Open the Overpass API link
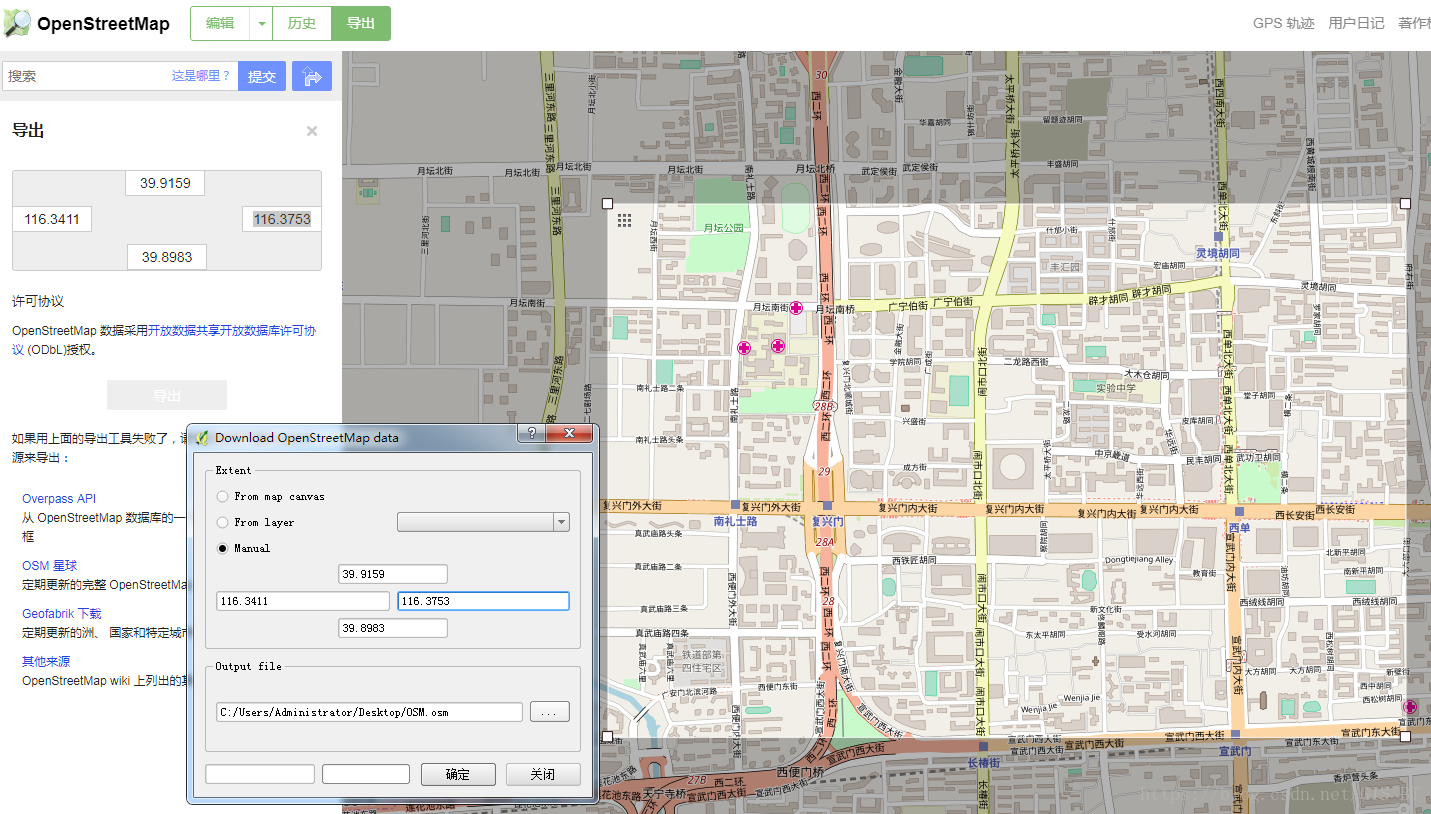This screenshot has width=1431, height=814. (x=59, y=498)
